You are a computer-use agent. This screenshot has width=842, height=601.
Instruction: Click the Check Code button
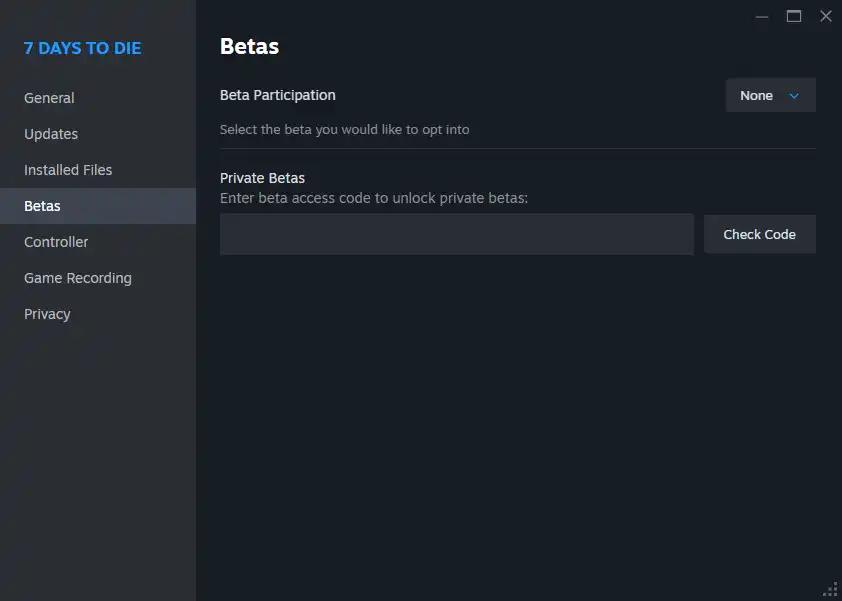(x=759, y=234)
